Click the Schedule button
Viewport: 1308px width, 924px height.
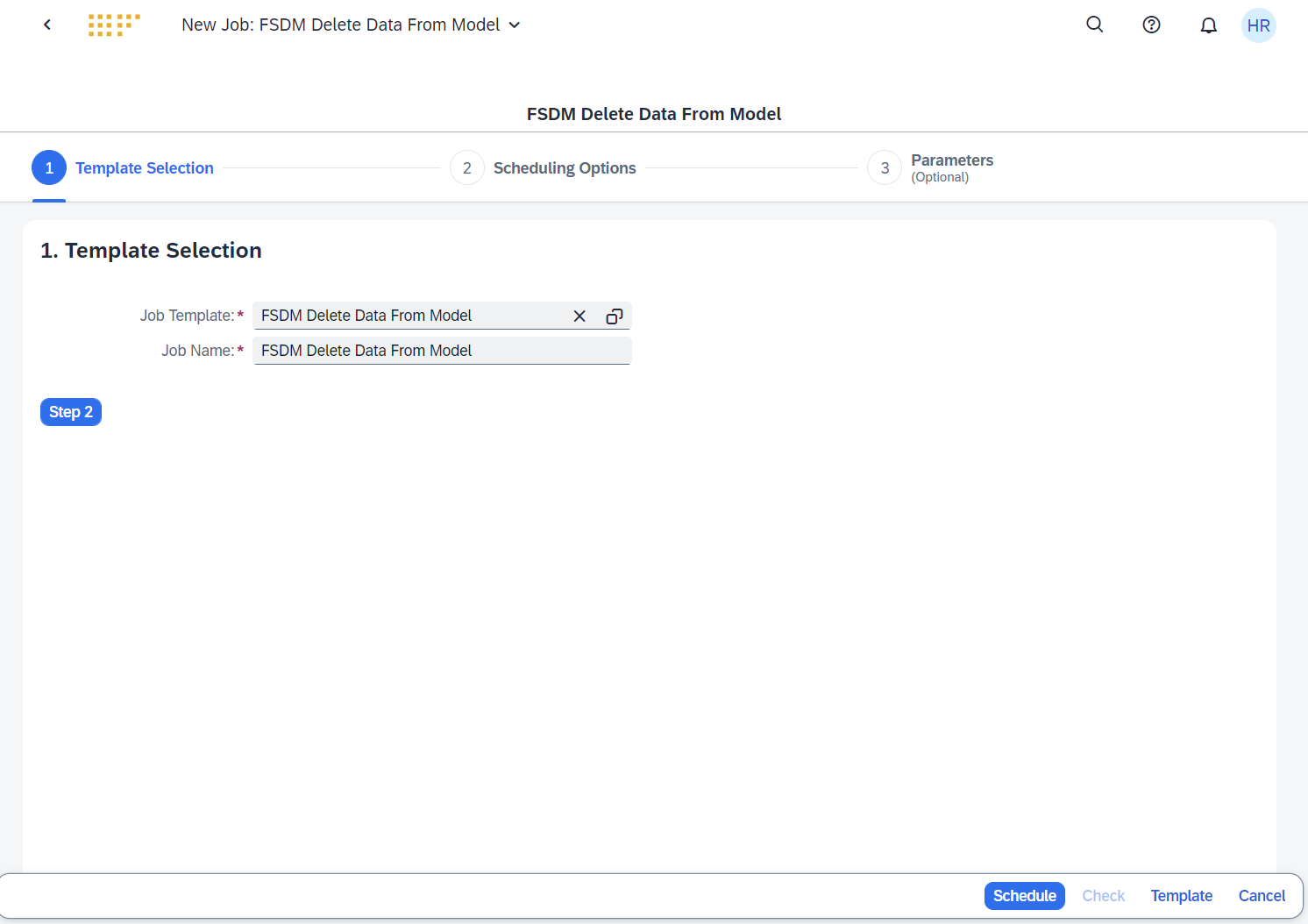(x=1024, y=895)
